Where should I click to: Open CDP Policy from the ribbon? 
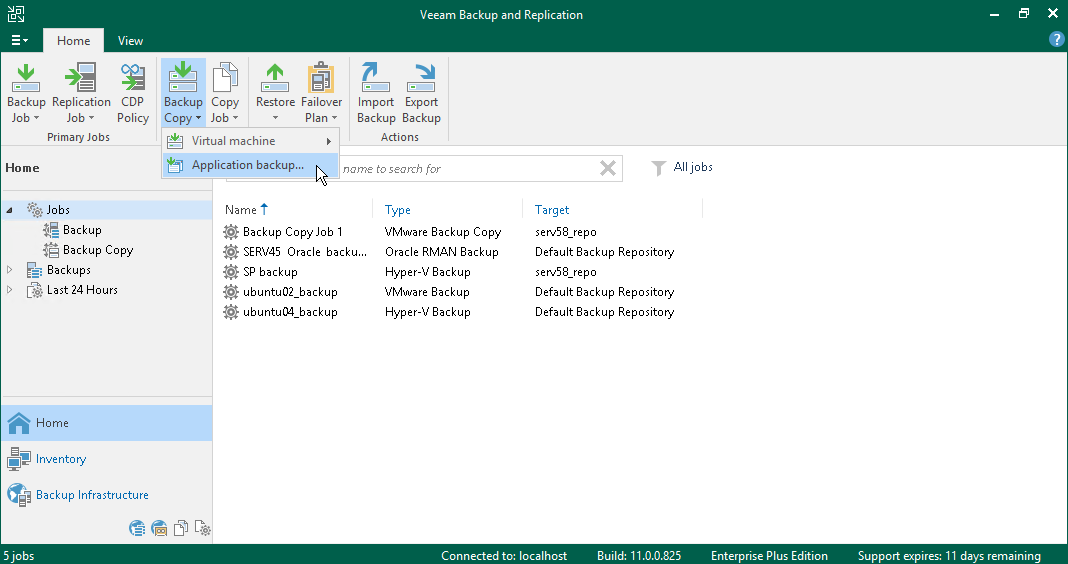(133, 93)
